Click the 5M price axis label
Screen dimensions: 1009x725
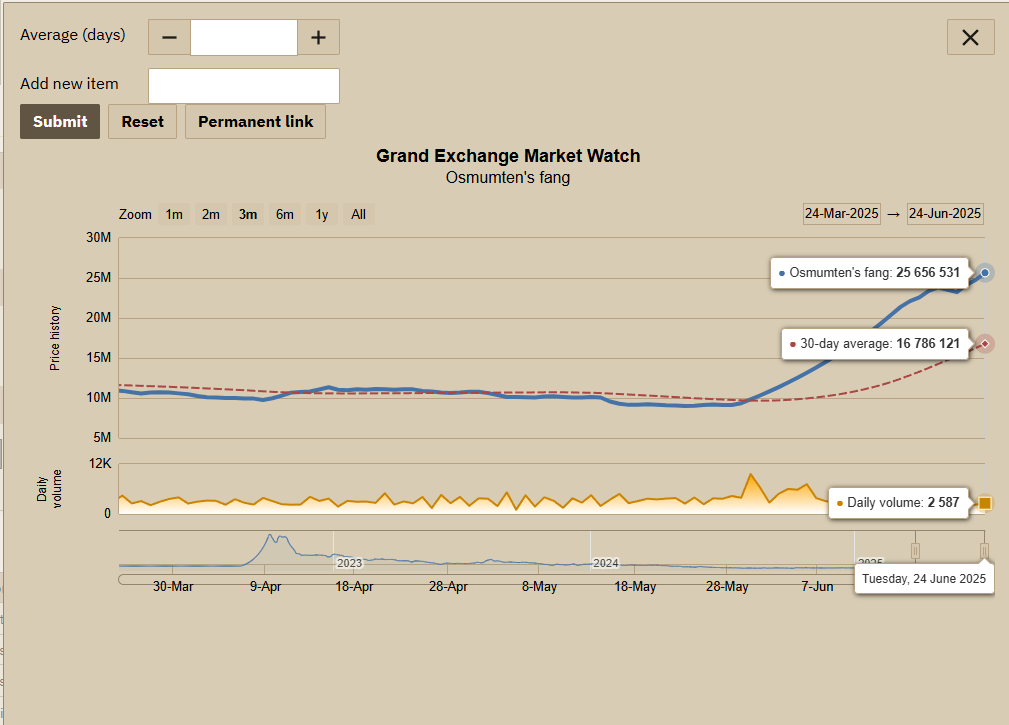[102, 437]
